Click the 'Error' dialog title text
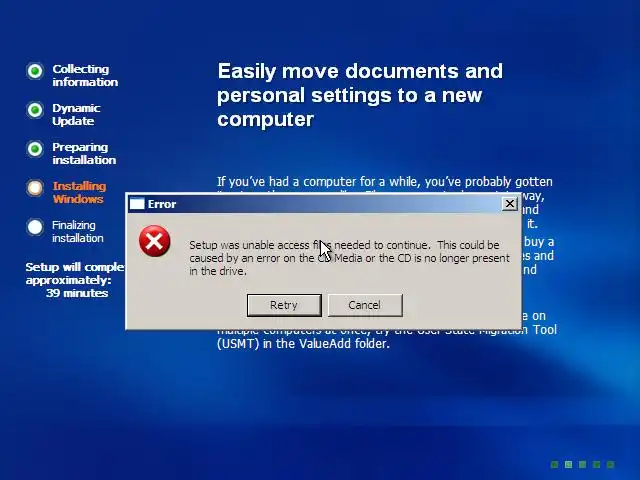 tap(162, 204)
